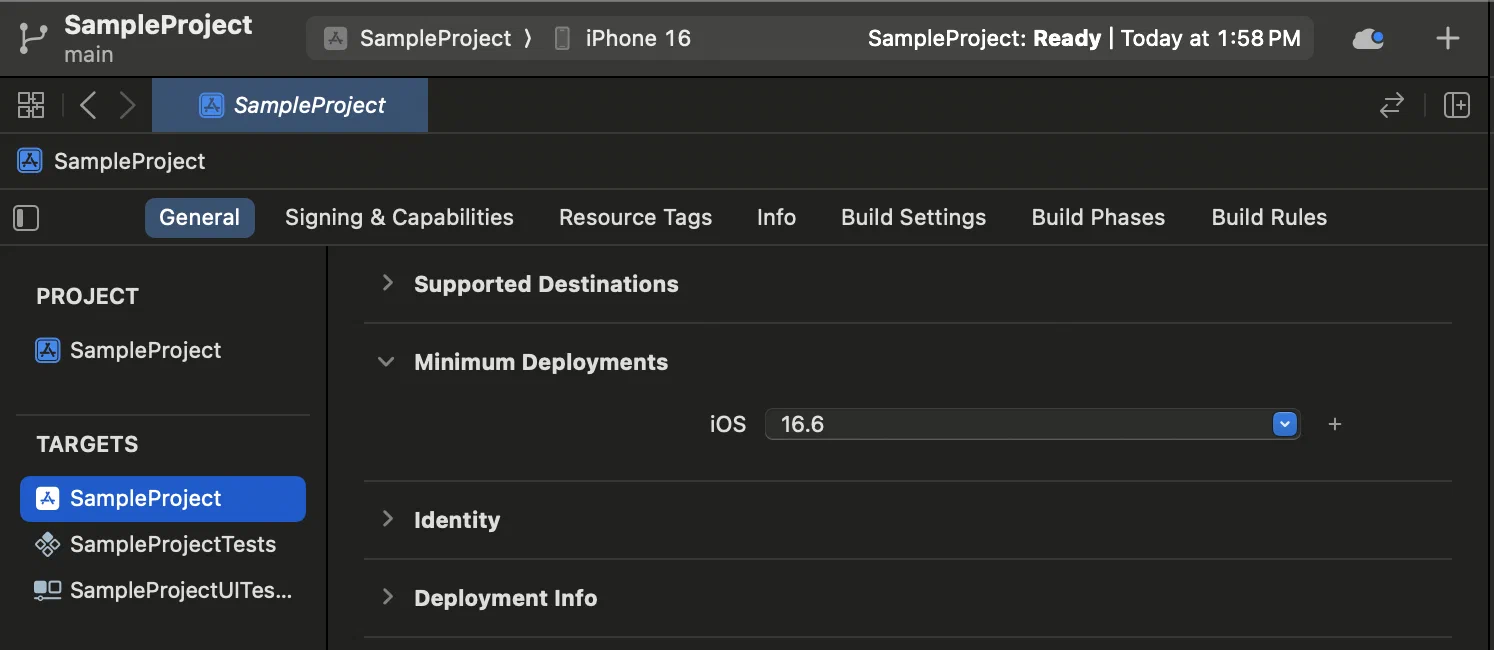The image size is (1494, 650).
Task: Click the swap arrows editor options icon
Action: click(1391, 105)
